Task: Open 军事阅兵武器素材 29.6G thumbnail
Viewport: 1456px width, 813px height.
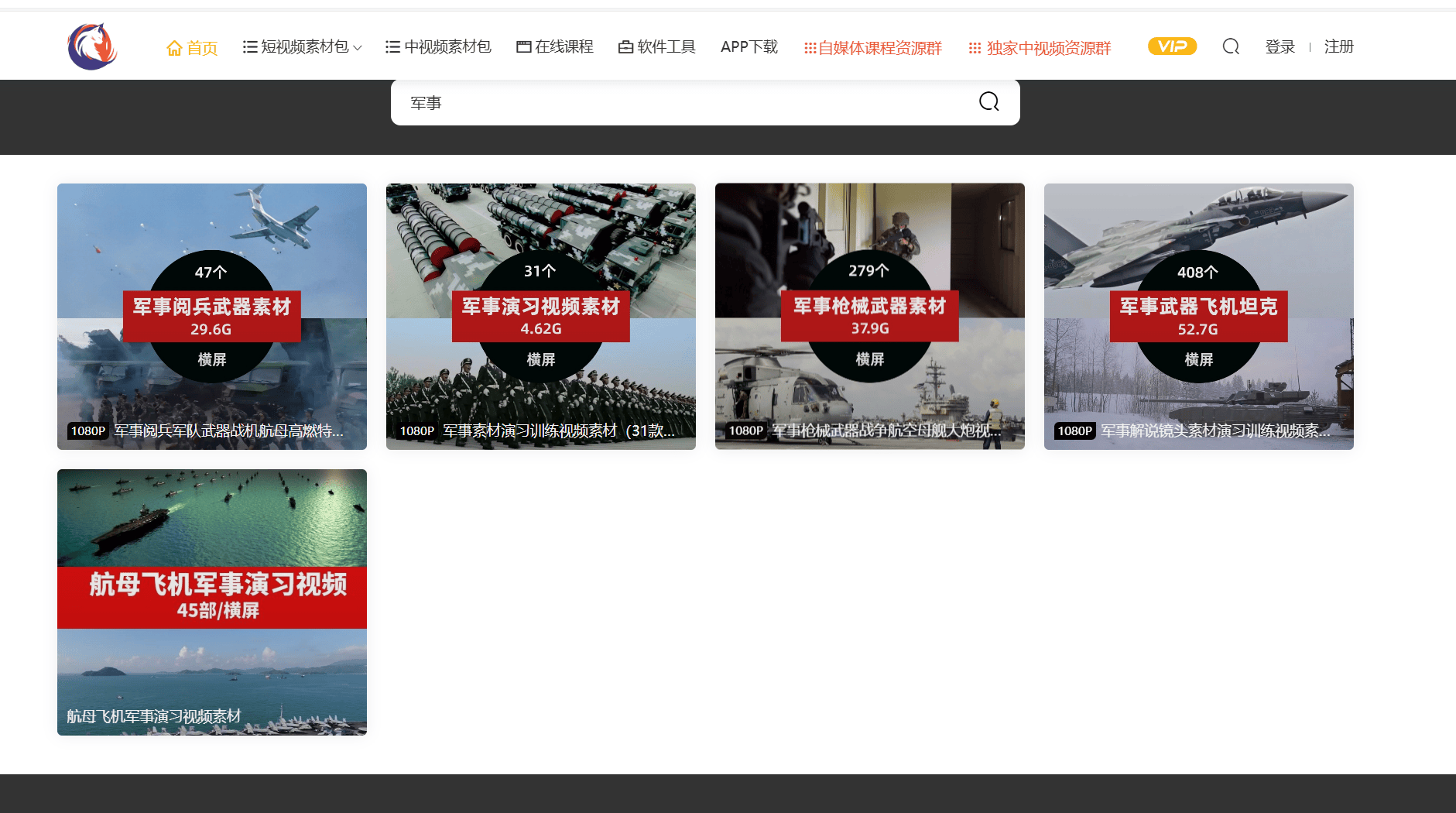Action: [x=211, y=316]
